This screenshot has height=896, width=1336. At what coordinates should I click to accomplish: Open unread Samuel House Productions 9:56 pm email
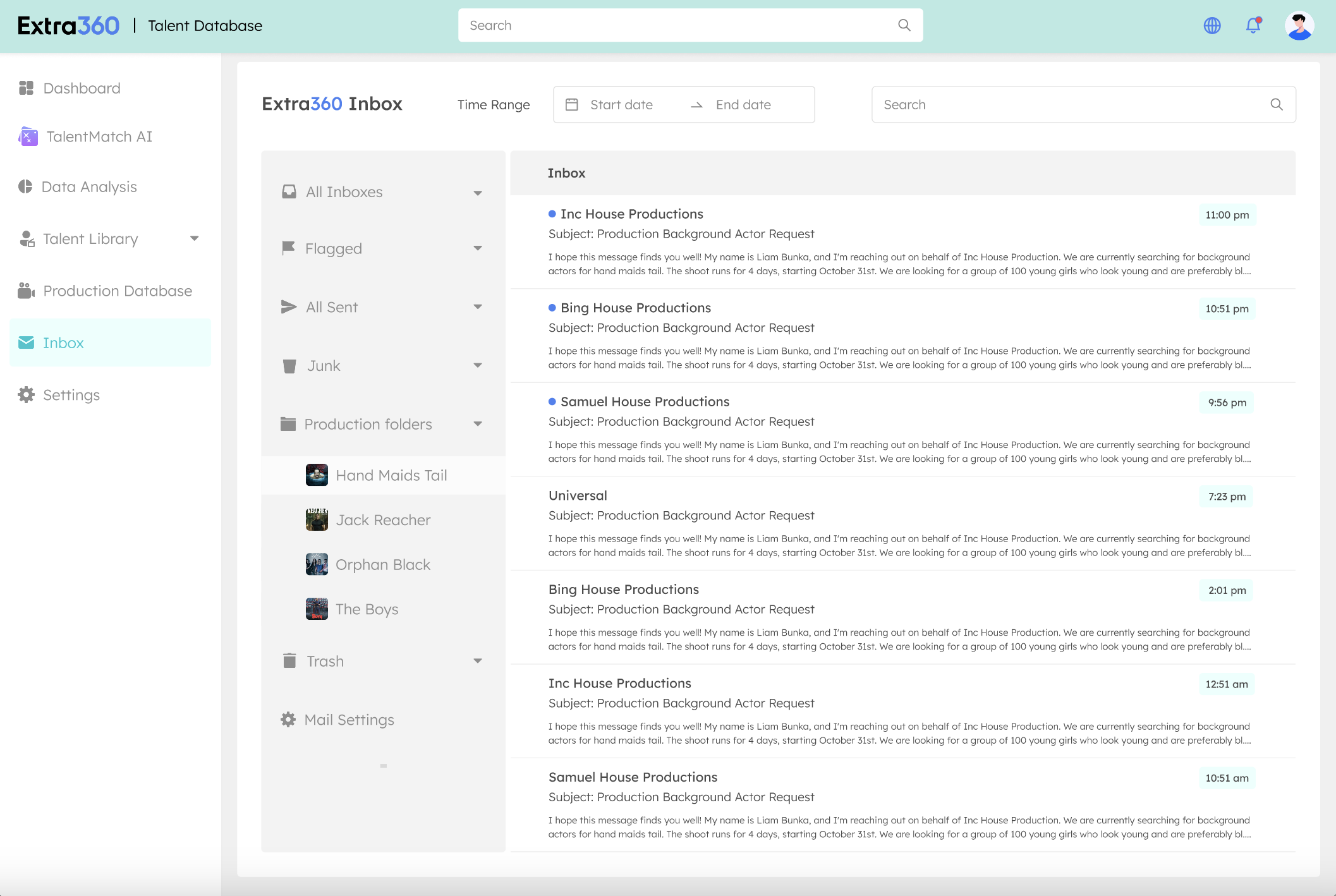point(902,430)
